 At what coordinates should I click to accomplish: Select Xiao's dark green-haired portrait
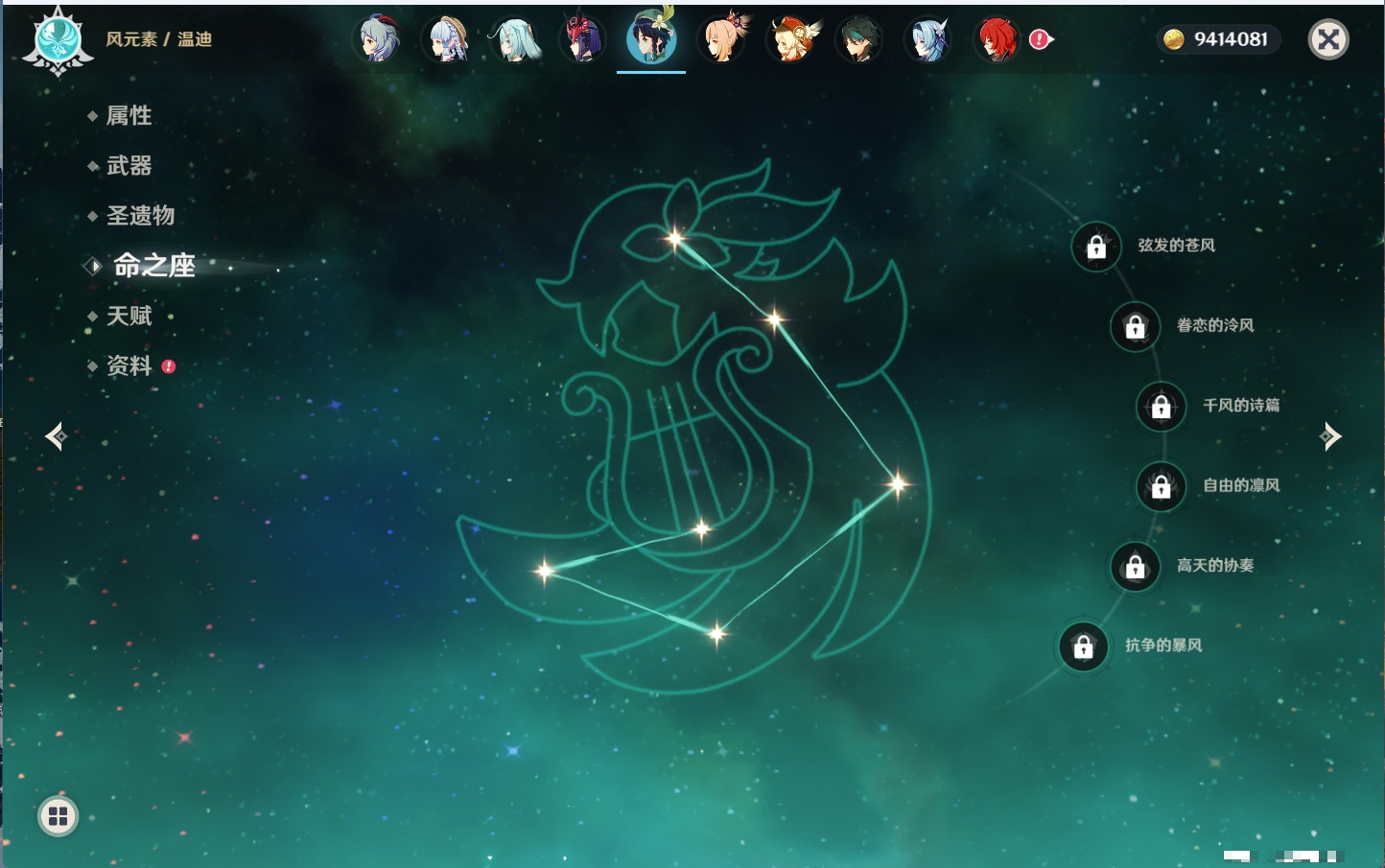[858, 39]
